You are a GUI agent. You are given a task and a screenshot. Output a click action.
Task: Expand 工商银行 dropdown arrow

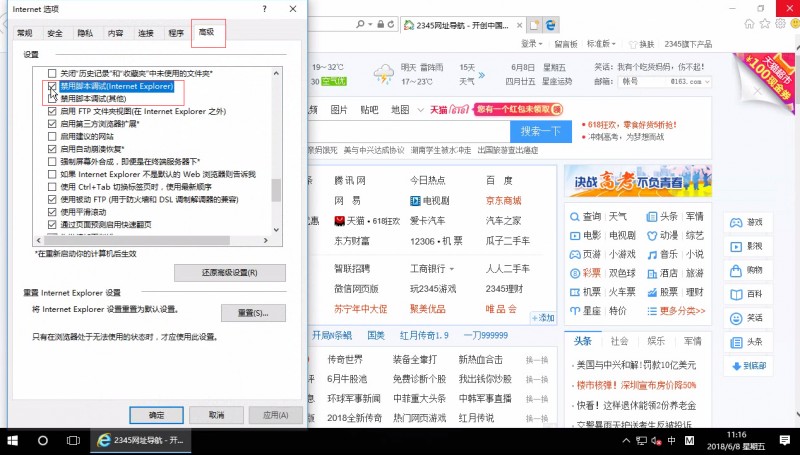pyautogui.click(x=451, y=269)
